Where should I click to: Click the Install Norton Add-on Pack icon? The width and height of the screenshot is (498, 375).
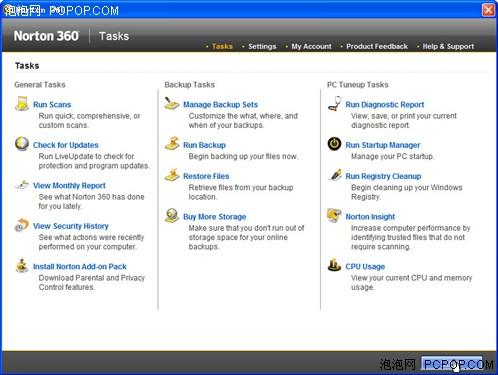(x=22, y=266)
